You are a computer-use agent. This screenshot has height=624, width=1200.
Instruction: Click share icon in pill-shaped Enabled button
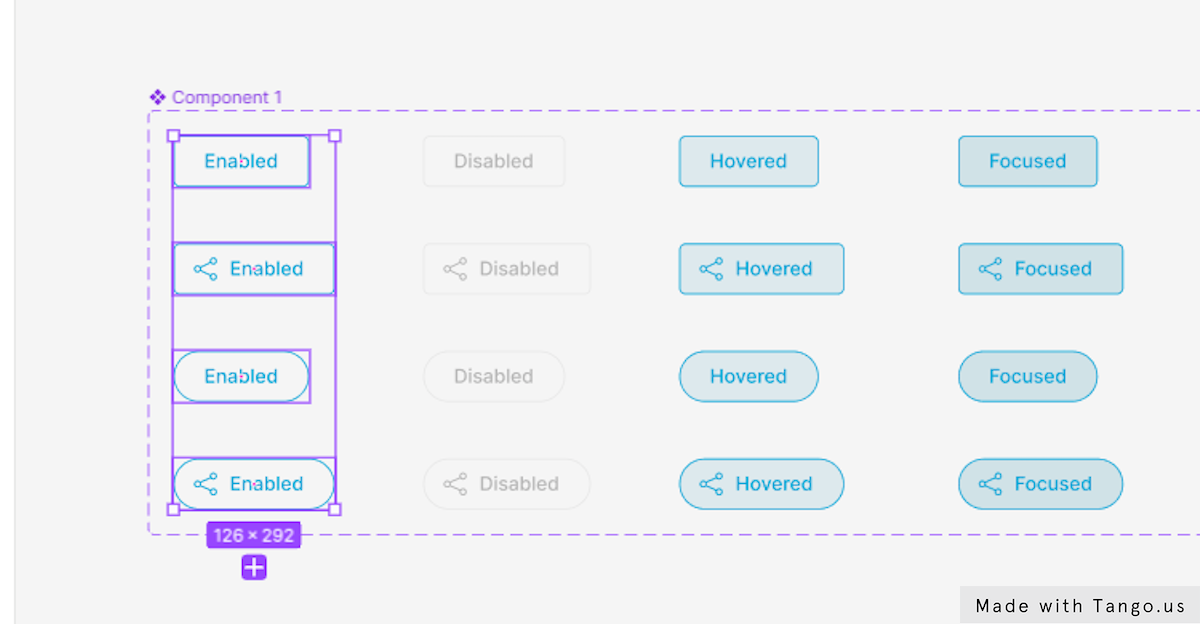205,484
